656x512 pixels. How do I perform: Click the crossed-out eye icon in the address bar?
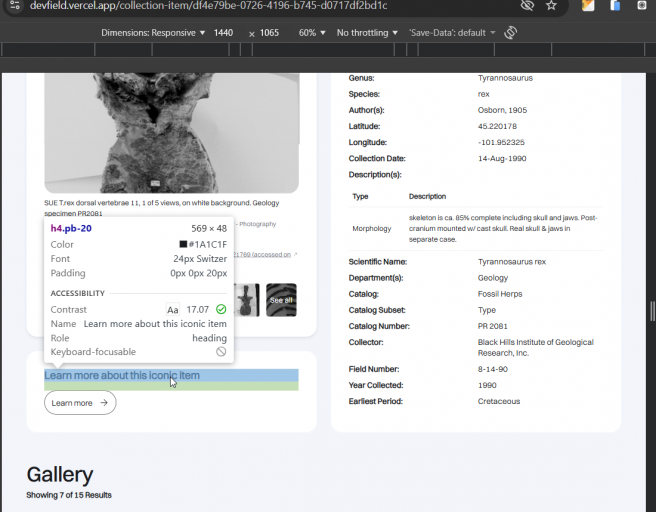click(527, 5)
